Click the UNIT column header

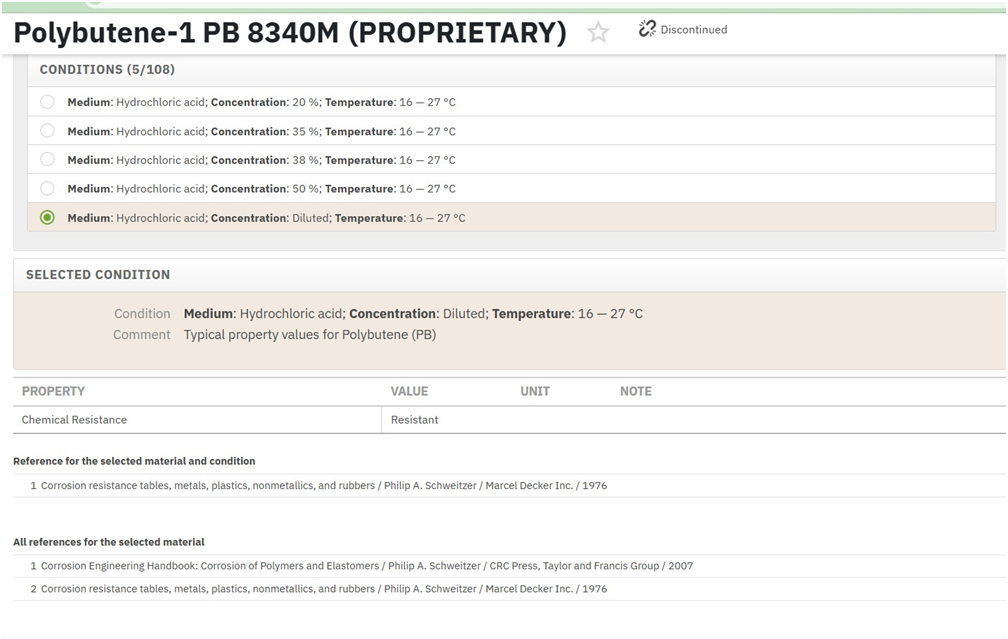click(x=535, y=392)
